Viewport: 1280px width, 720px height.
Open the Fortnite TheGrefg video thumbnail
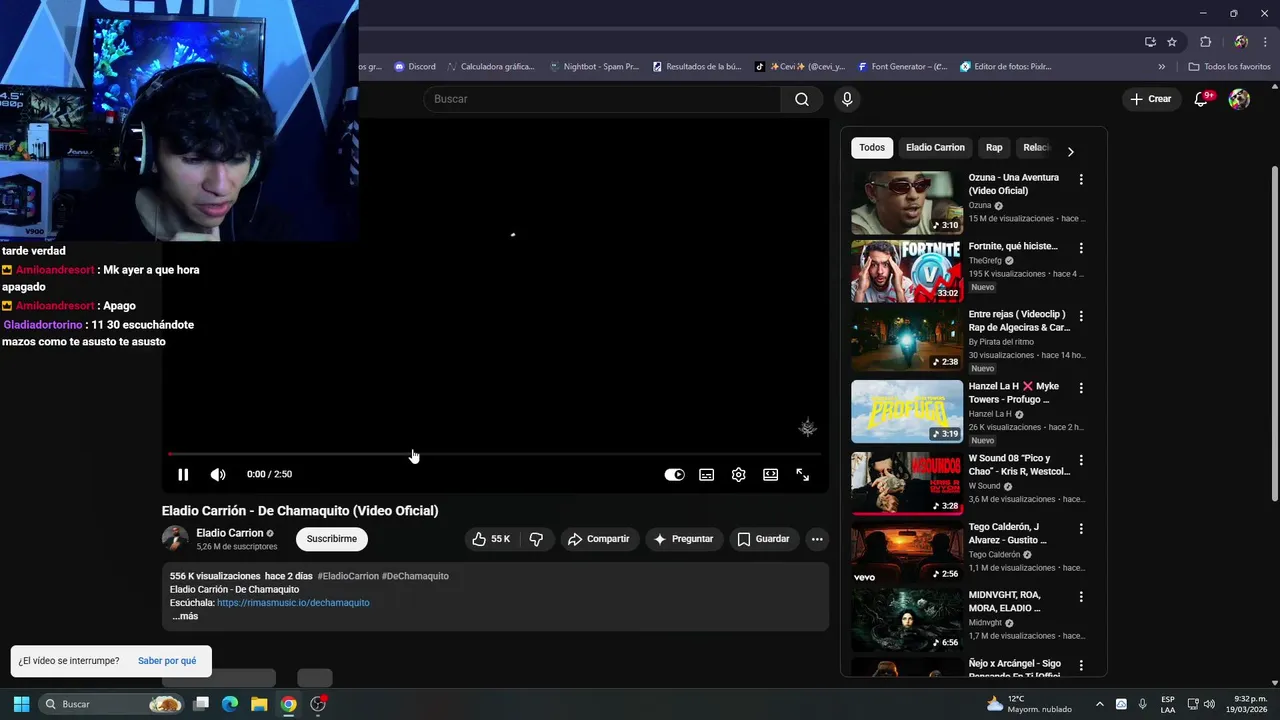[907, 271]
